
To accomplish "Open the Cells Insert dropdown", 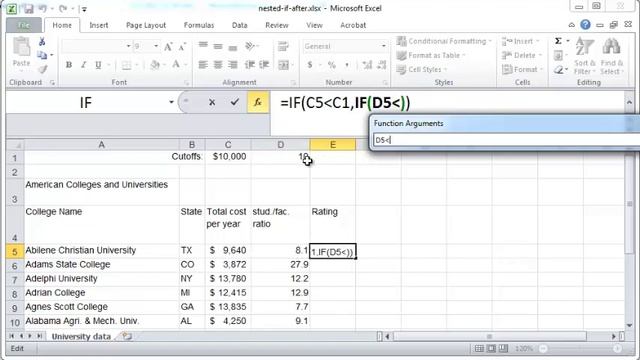I will [x=521, y=41].
